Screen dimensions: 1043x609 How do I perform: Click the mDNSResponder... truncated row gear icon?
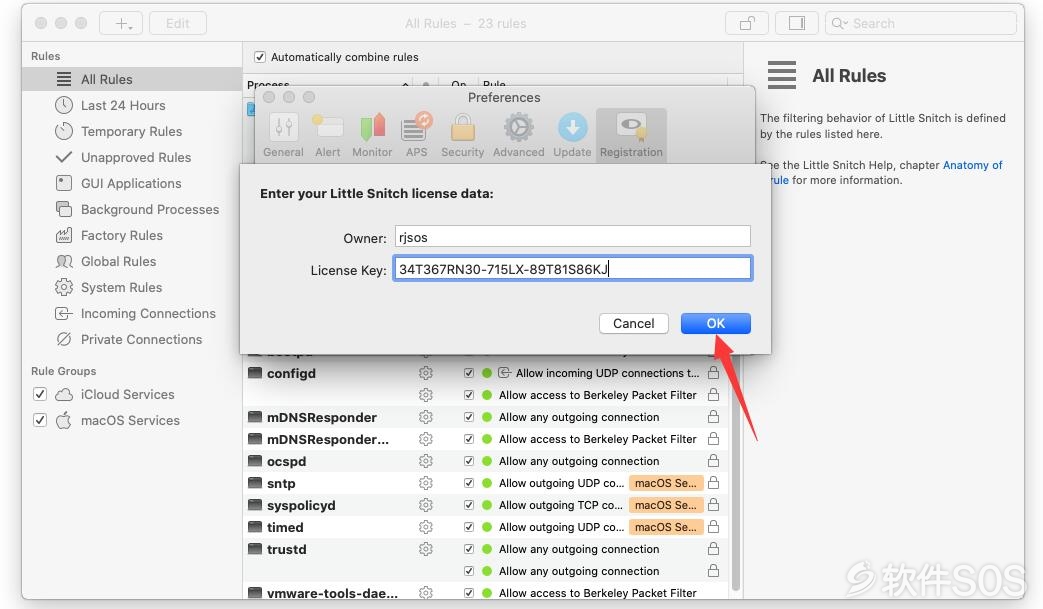(426, 439)
